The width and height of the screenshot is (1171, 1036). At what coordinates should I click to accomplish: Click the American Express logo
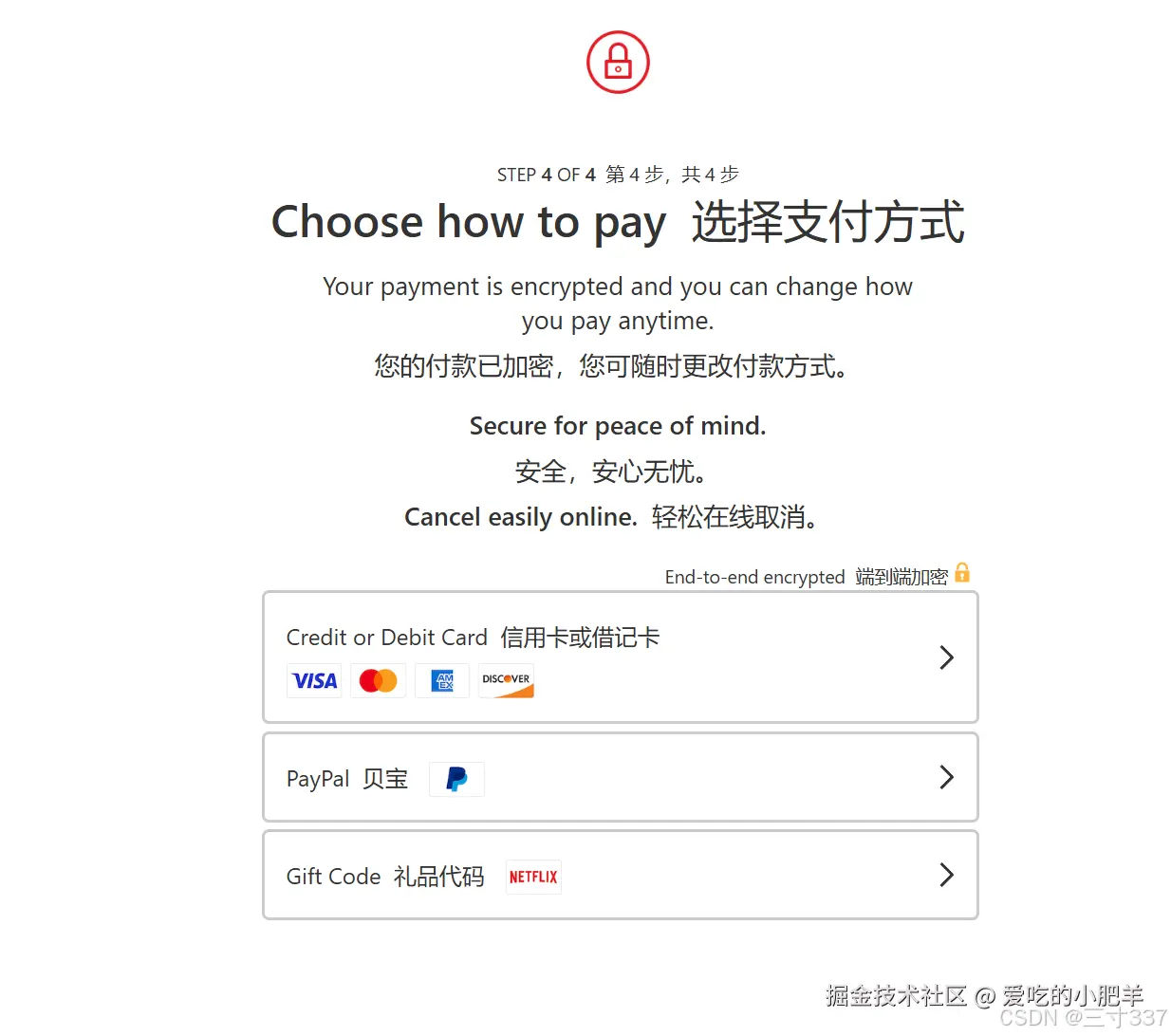click(x=442, y=681)
